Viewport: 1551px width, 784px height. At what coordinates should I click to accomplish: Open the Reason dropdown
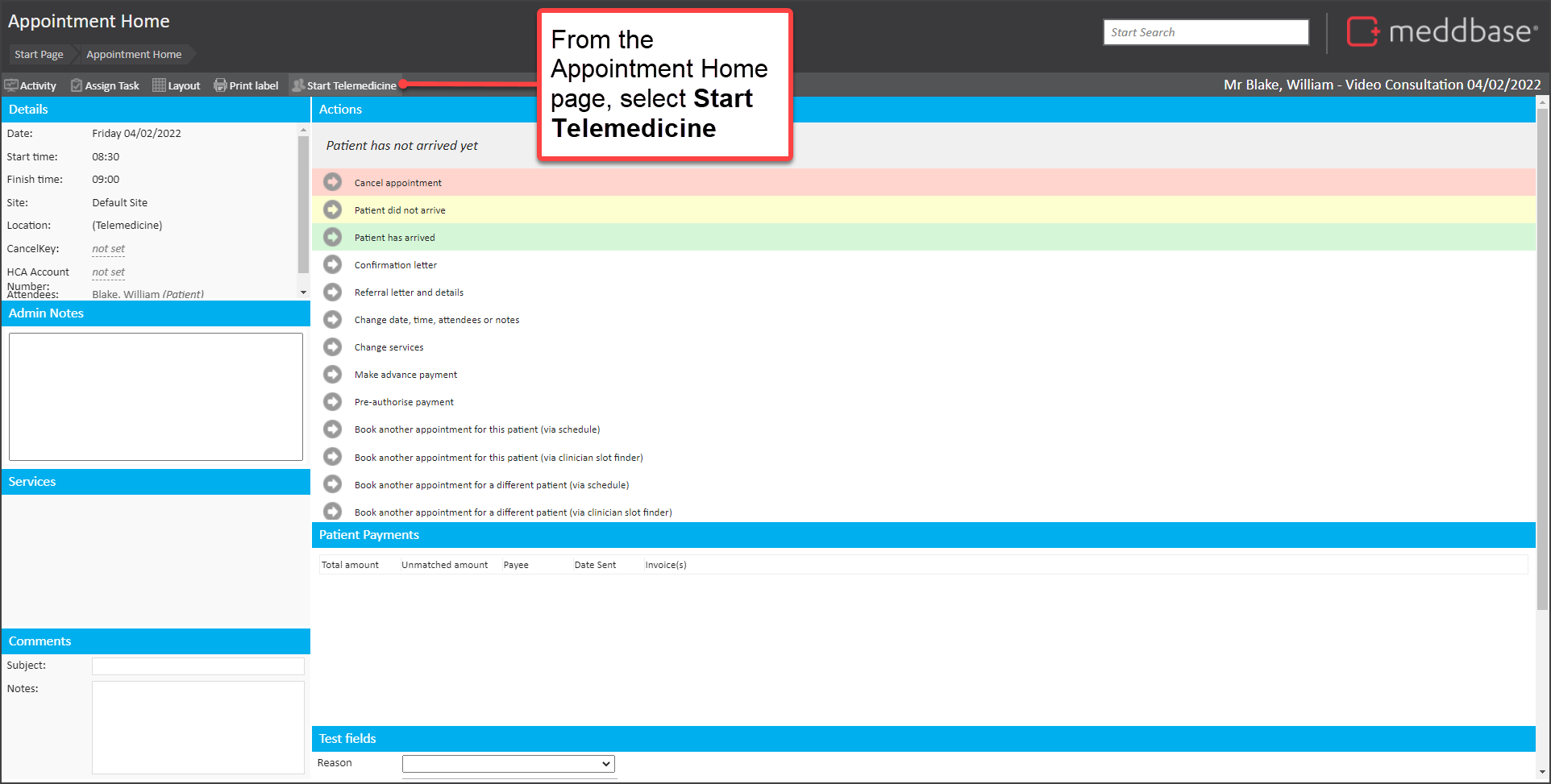(508, 763)
